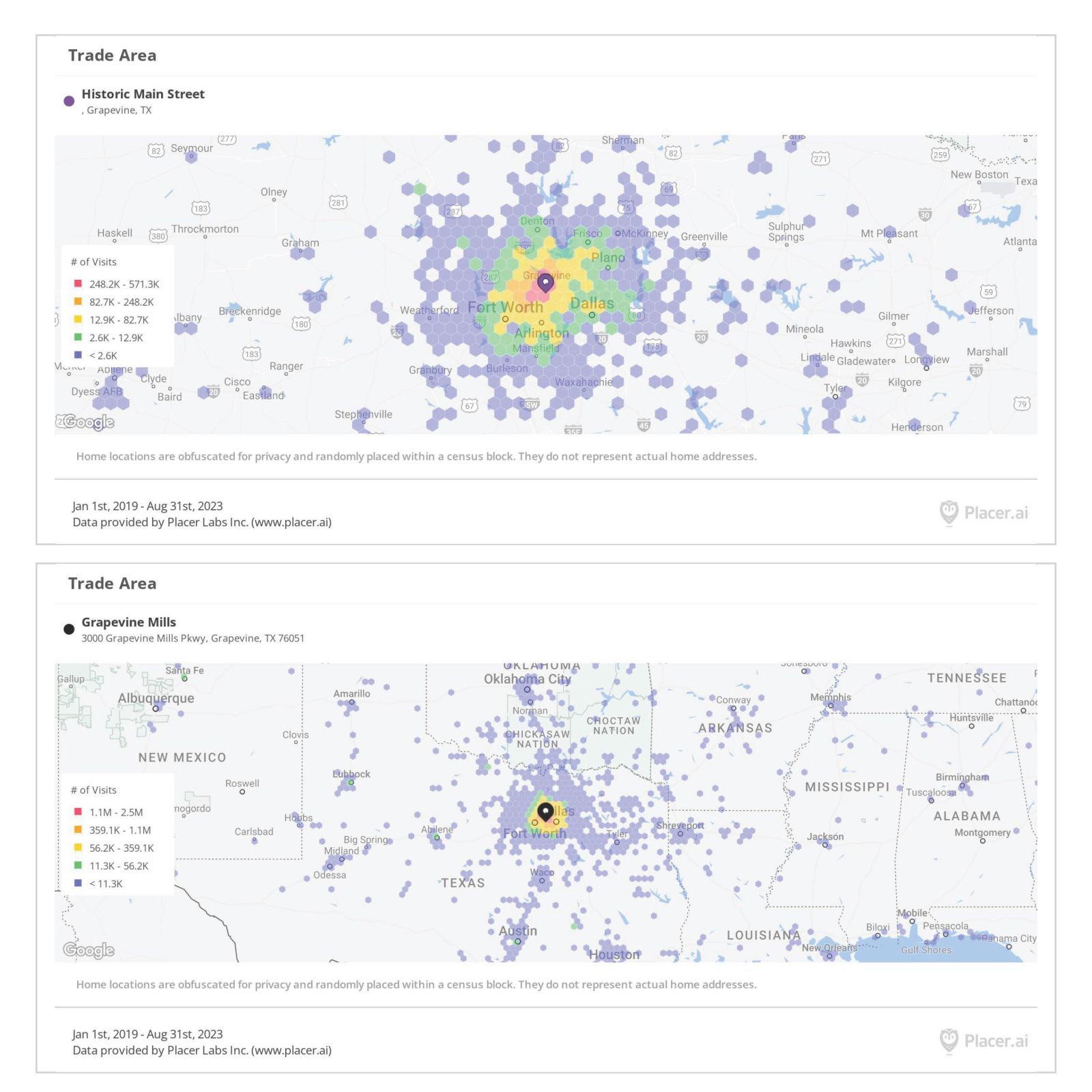Click orange swatch for 359.1K - 1.1M visits
The width and height of the screenshot is (1092, 1092).
(x=78, y=830)
